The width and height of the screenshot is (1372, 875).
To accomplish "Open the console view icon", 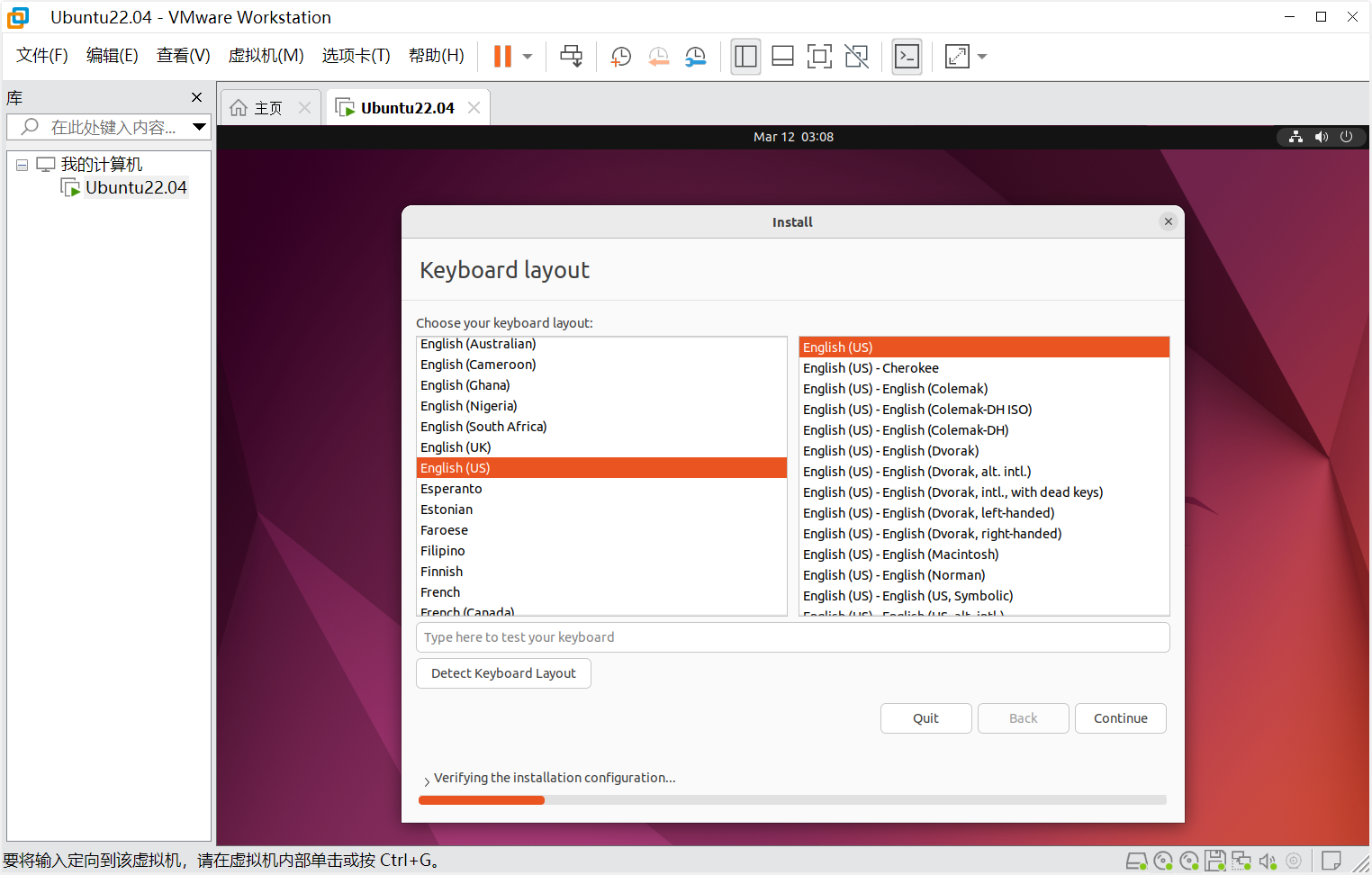I will (x=907, y=57).
